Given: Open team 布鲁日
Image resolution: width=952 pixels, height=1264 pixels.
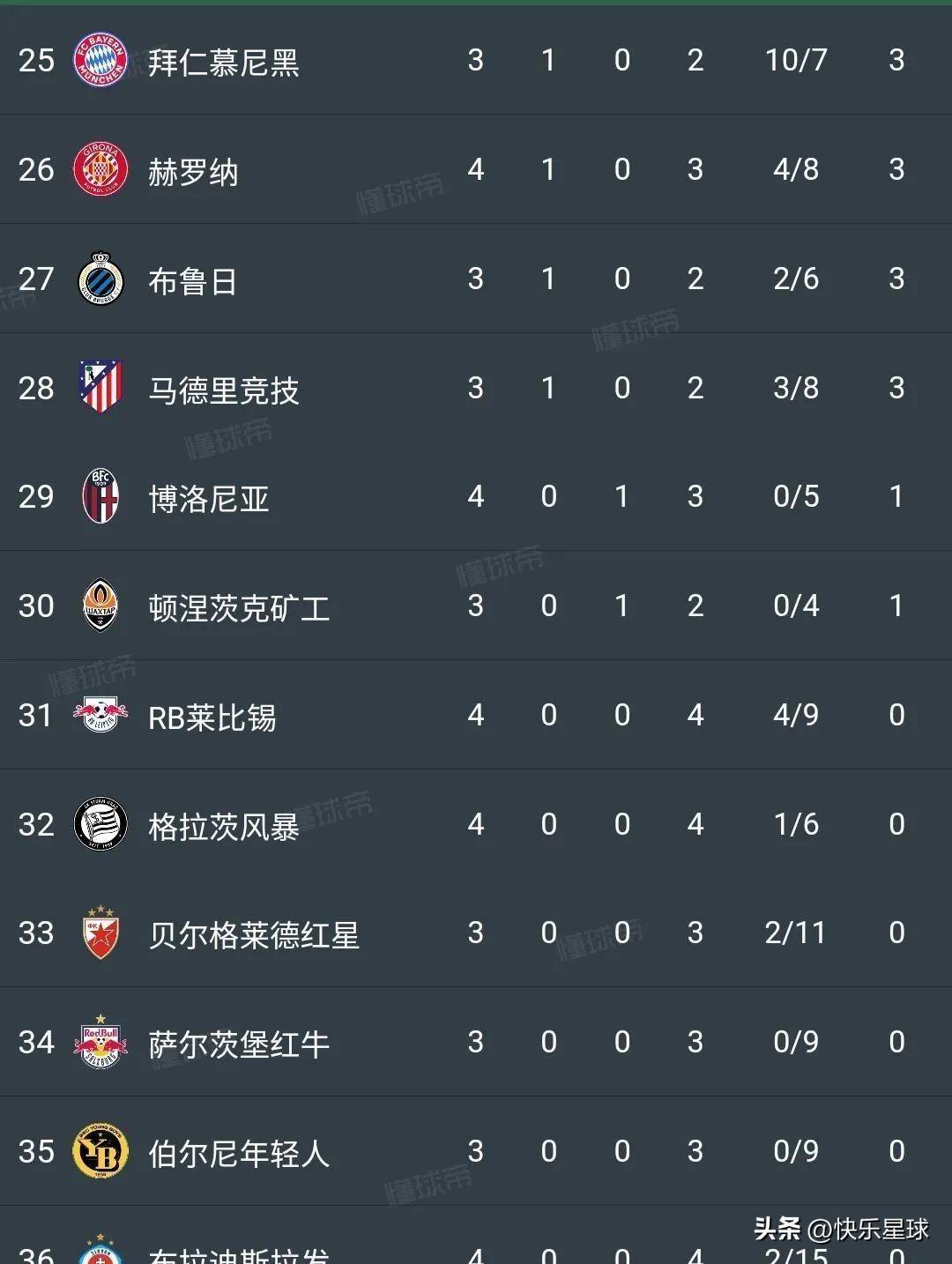Looking at the screenshot, I should tap(193, 280).
